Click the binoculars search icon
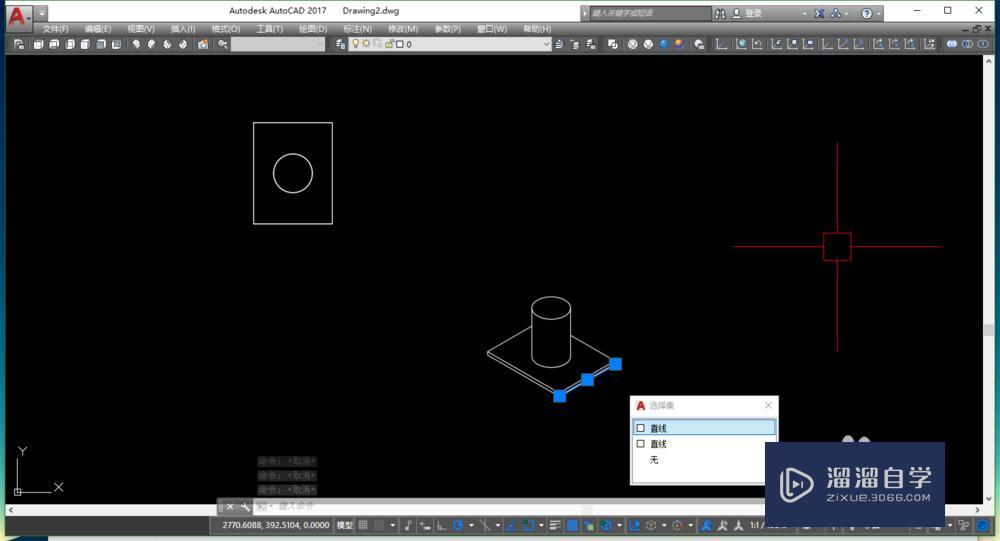1000x541 pixels. point(720,13)
